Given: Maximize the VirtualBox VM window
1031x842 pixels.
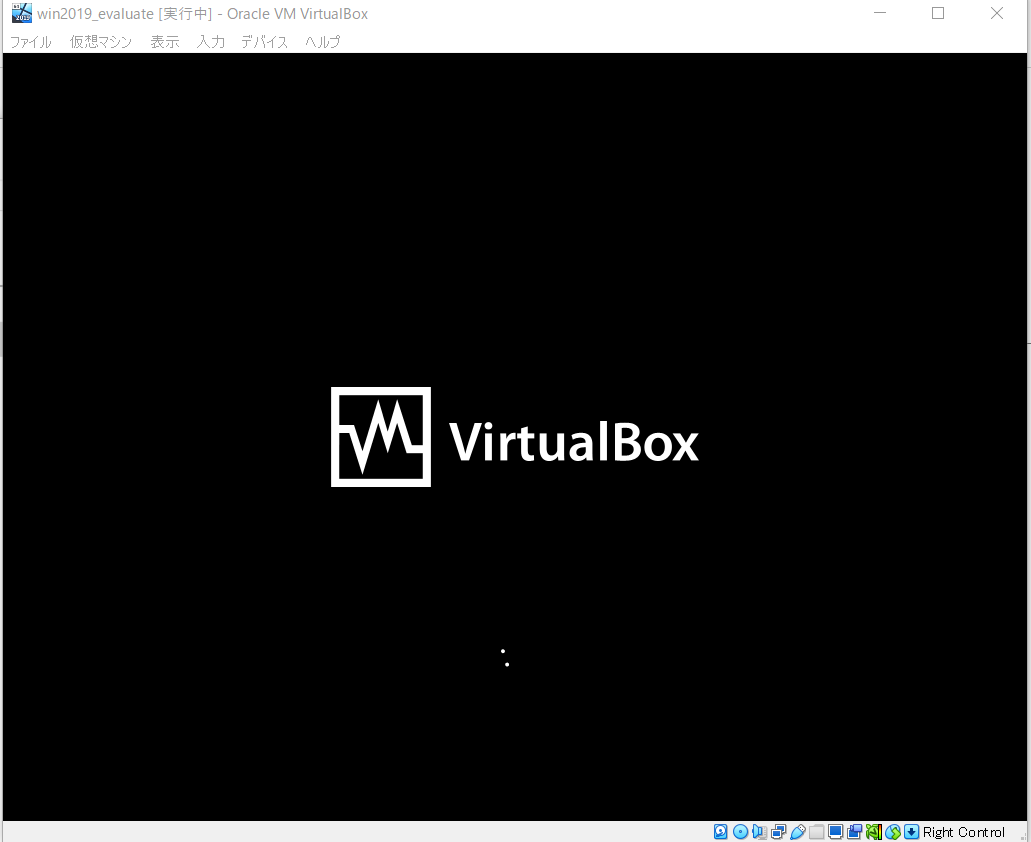Looking at the screenshot, I should point(938,13).
